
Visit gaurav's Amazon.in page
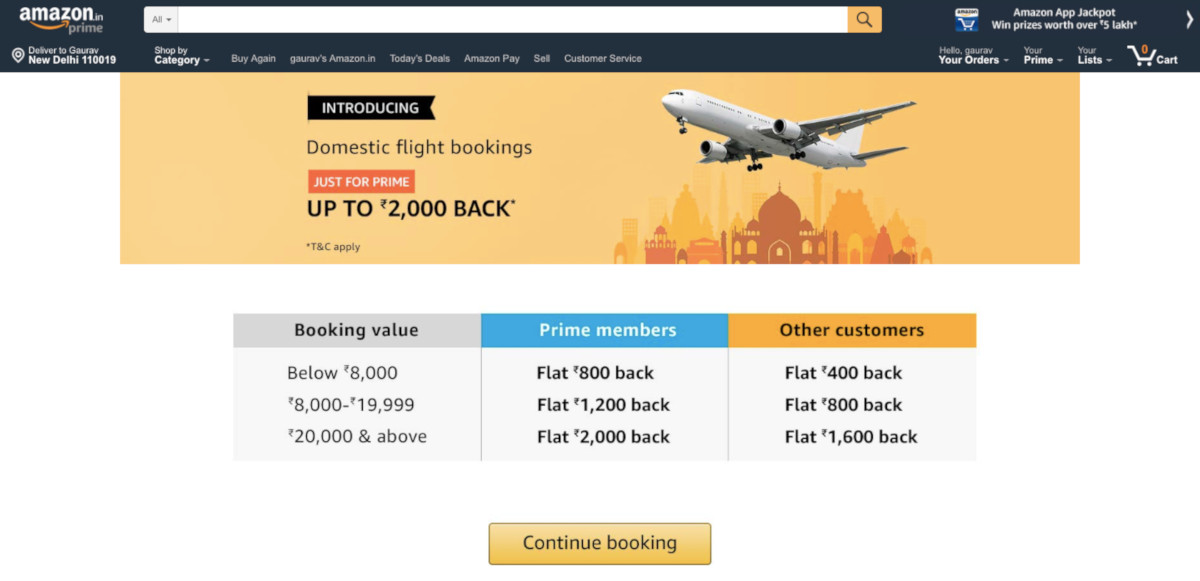(333, 58)
